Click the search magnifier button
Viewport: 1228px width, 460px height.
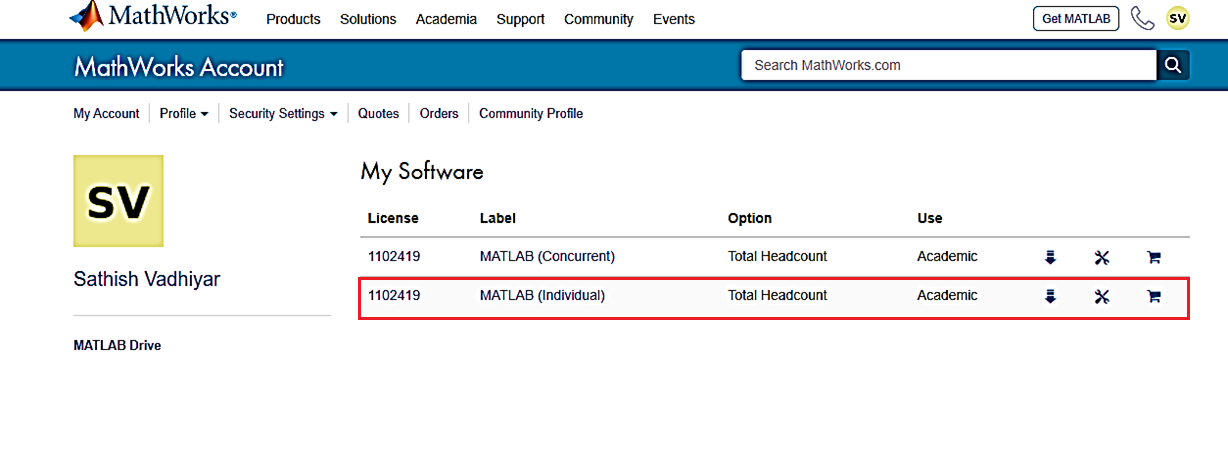(x=1173, y=65)
